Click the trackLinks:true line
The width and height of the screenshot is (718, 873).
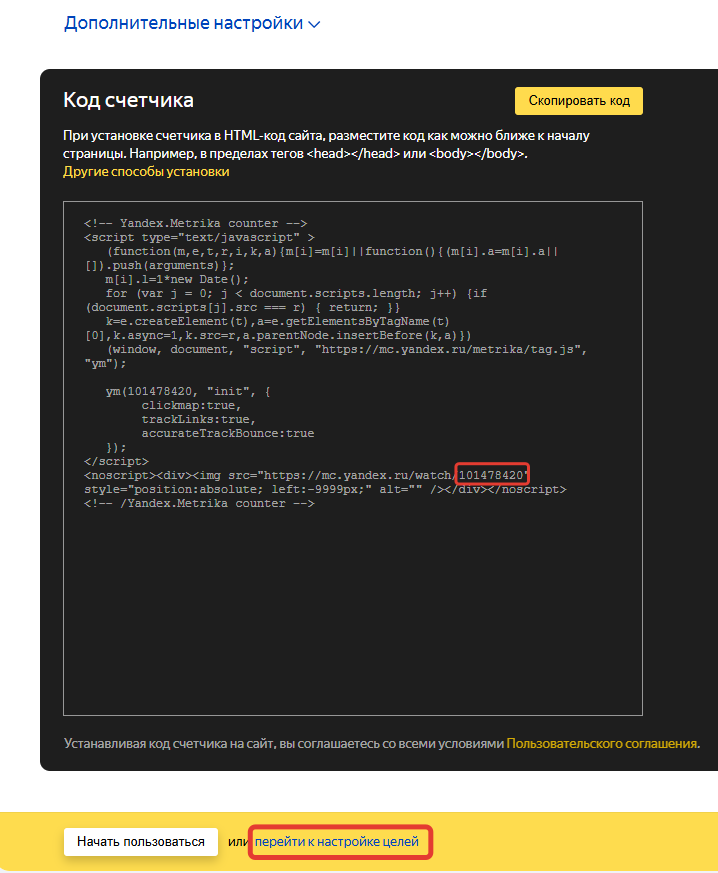[198, 419]
